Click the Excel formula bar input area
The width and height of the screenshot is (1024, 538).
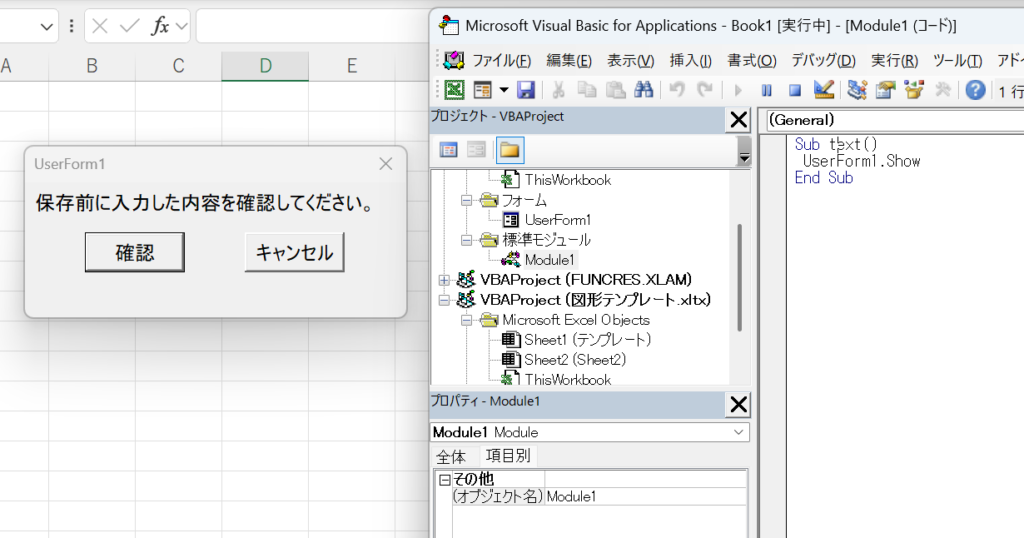312,26
